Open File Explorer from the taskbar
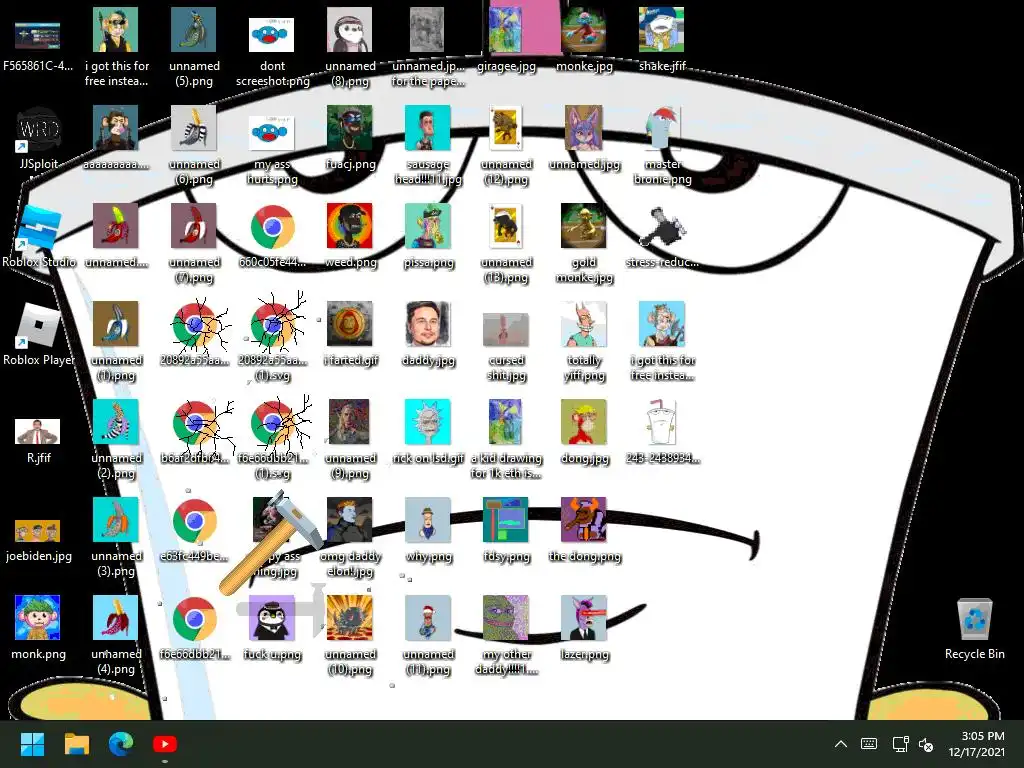This screenshot has height=768, width=1024. pos(76,744)
